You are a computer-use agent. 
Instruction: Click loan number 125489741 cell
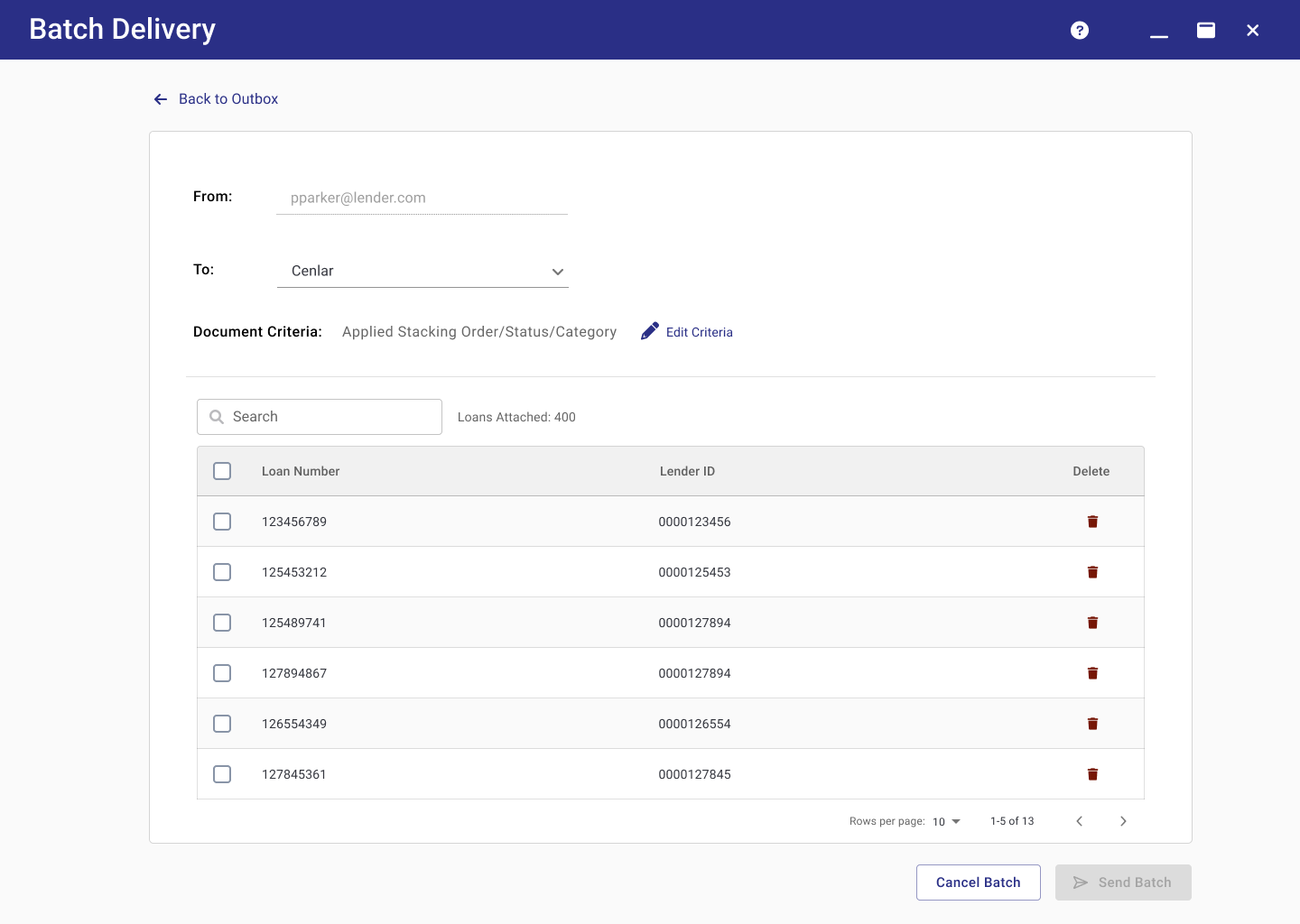point(294,623)
